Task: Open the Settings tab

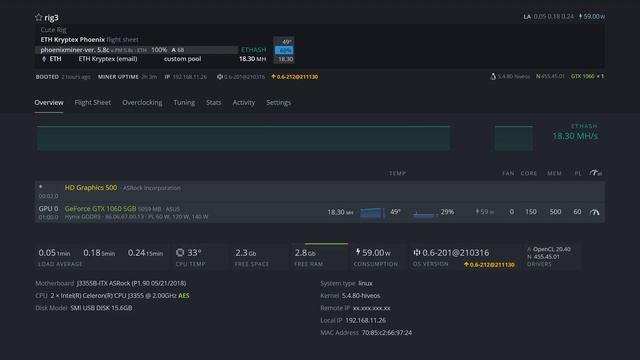Action: click(279, 102)
